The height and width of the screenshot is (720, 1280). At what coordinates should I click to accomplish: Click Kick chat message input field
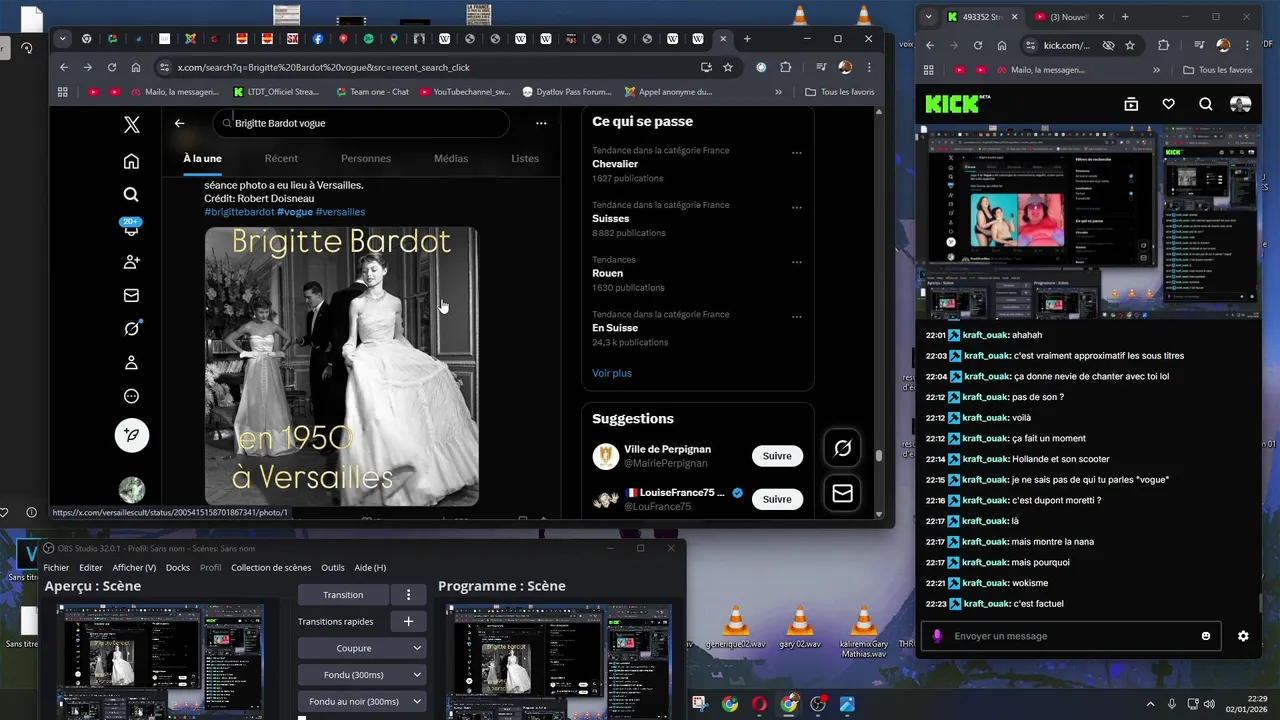coord(1070,636)
